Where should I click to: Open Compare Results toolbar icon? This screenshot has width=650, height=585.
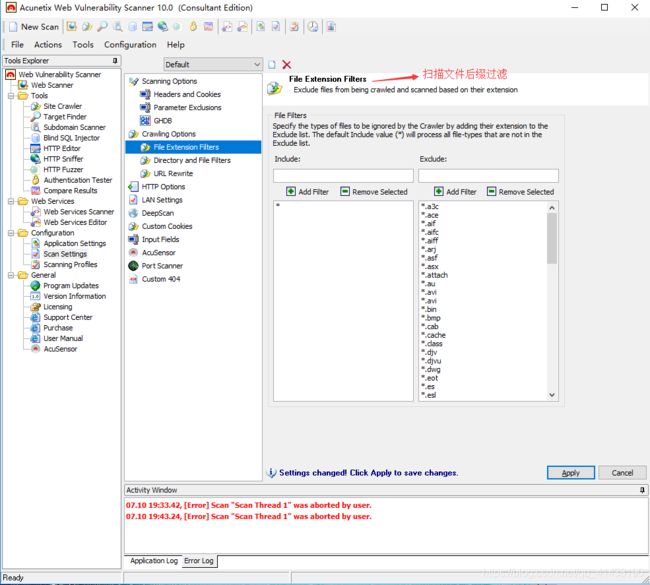point(209,27)
